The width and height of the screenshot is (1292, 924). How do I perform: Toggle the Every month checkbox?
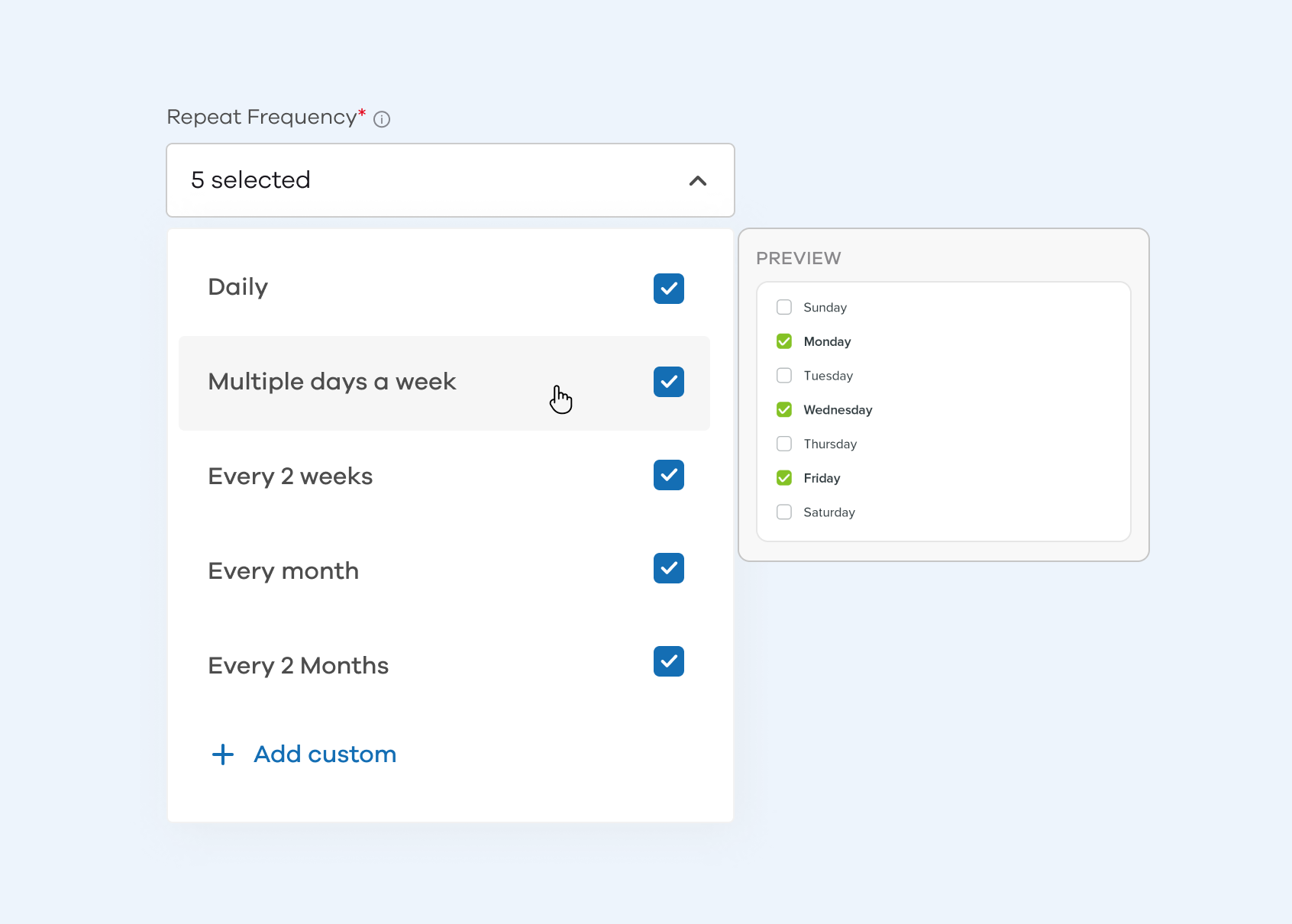[669, 568]
